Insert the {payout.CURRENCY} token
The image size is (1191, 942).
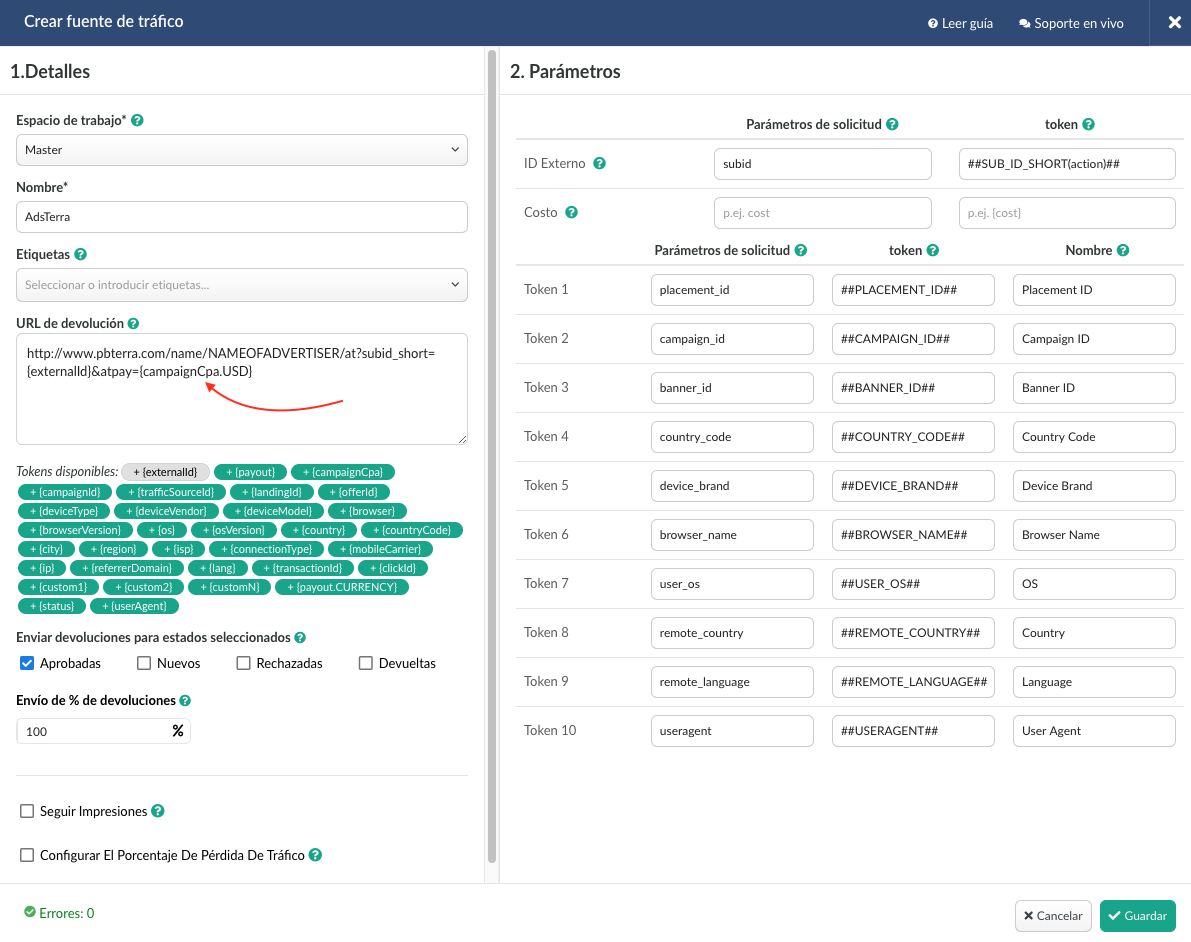tap(342, 587)
